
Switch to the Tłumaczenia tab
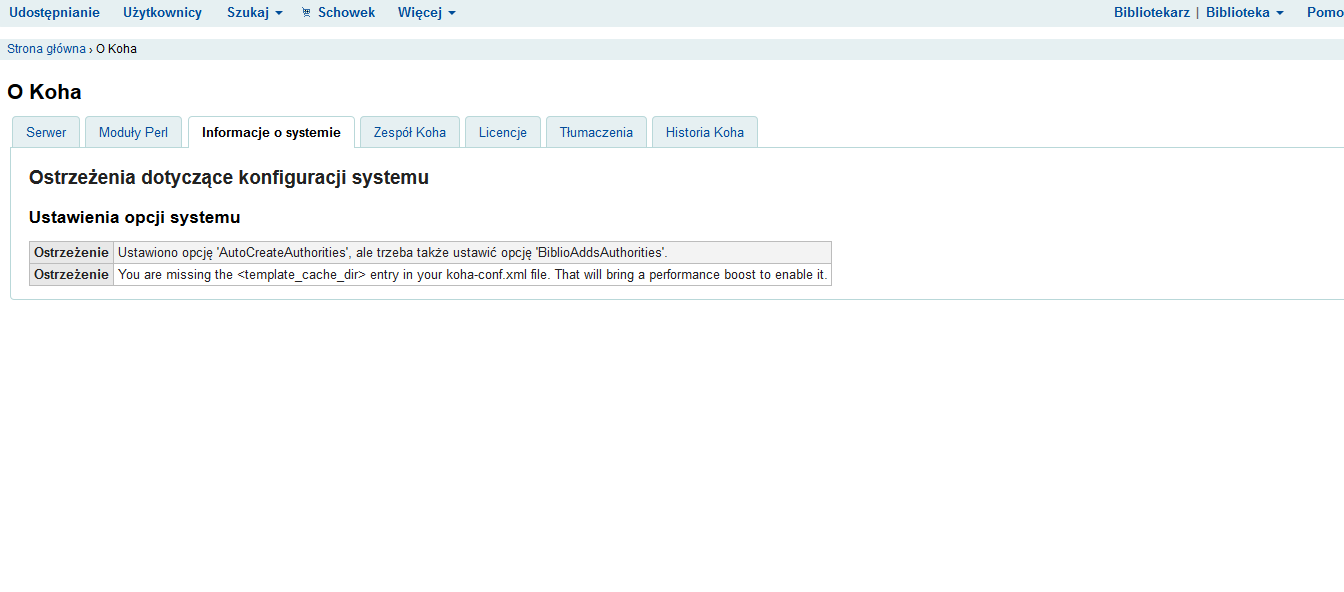tap(596, 132)
